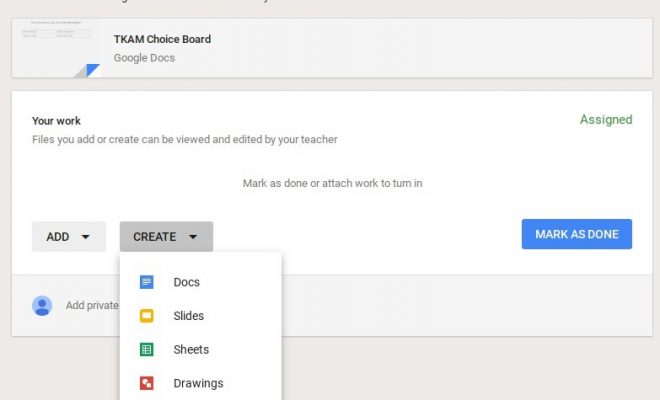
Task: Click the CREATE button text
Action: 154,237
